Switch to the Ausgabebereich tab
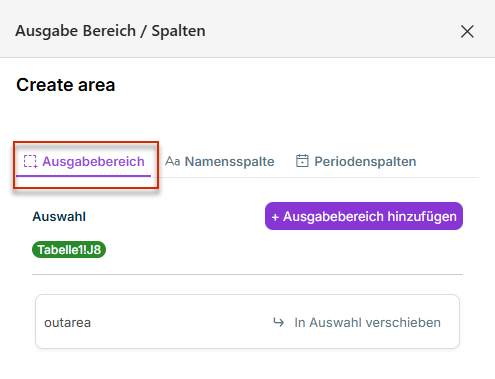 (x=84, y=162)
